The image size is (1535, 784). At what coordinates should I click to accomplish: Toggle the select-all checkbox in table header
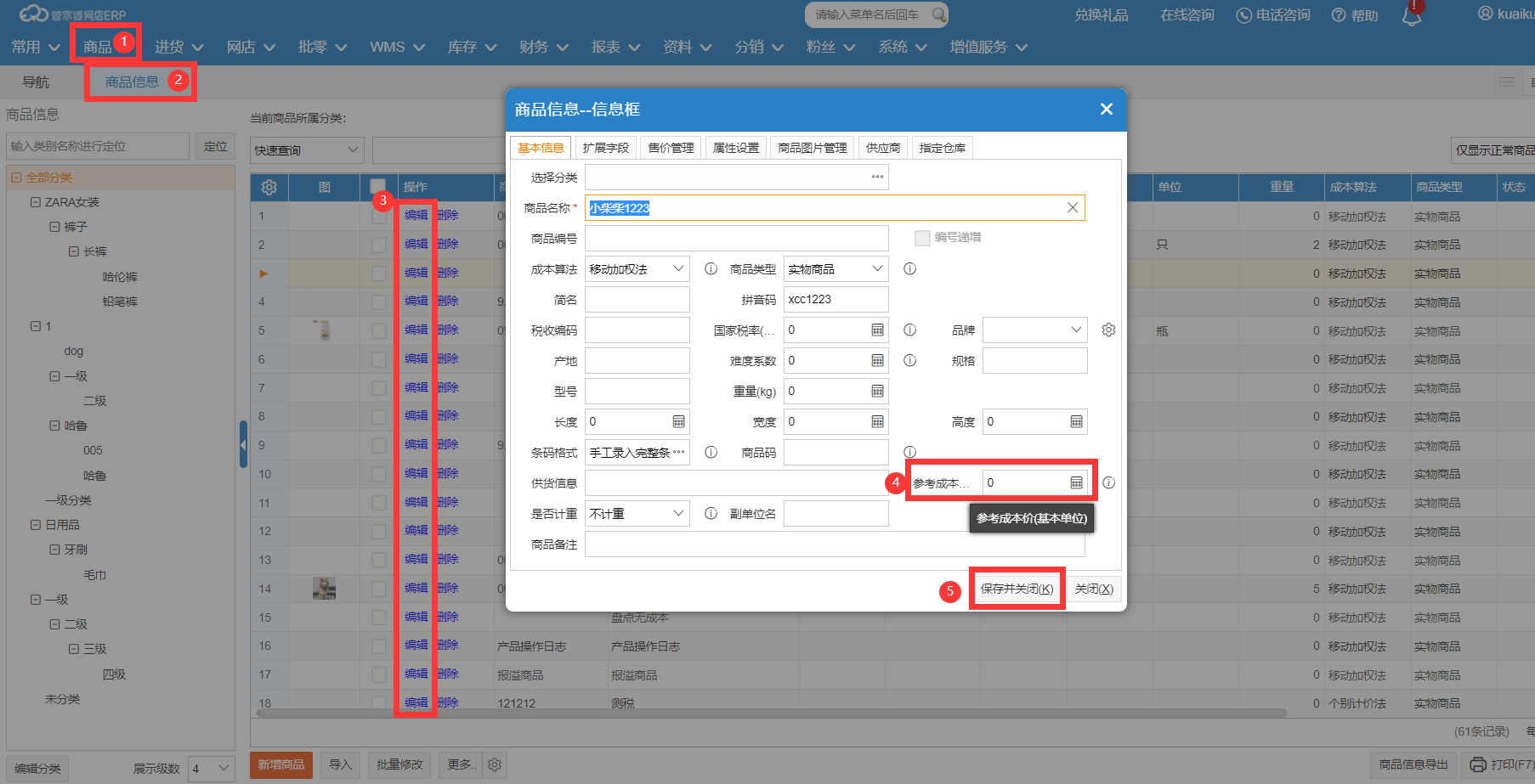[378, 187]
